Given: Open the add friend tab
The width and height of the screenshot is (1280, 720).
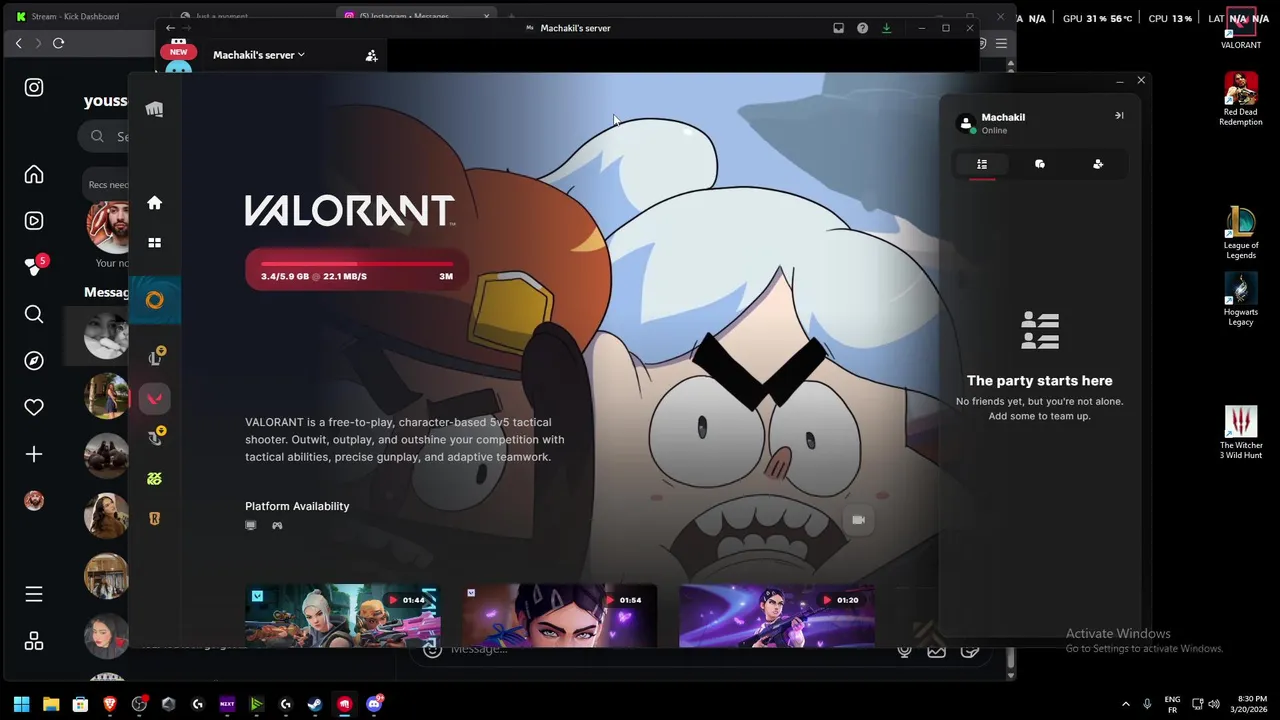Looking at the screenshot, I should tap(1098, 164).
